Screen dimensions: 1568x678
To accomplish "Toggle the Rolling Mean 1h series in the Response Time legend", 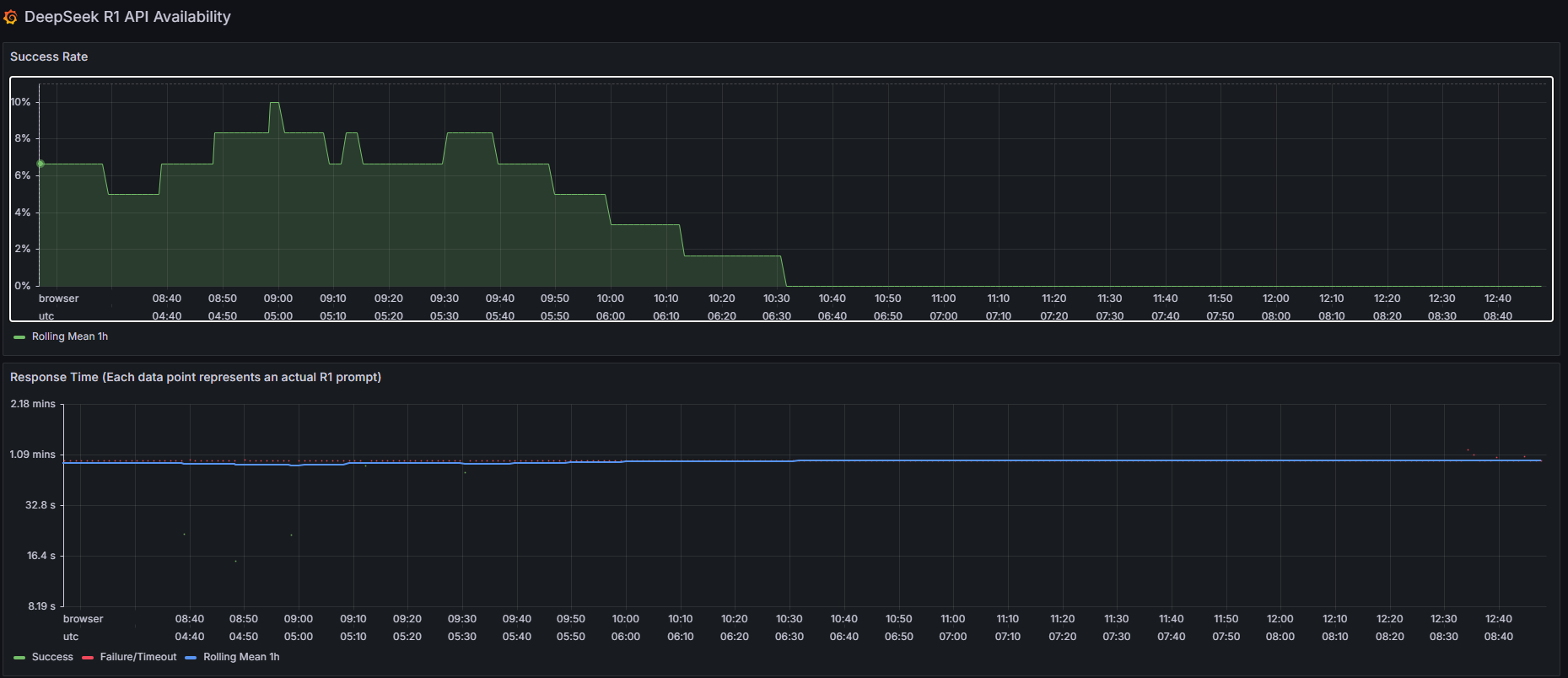I will pos(241,657).
